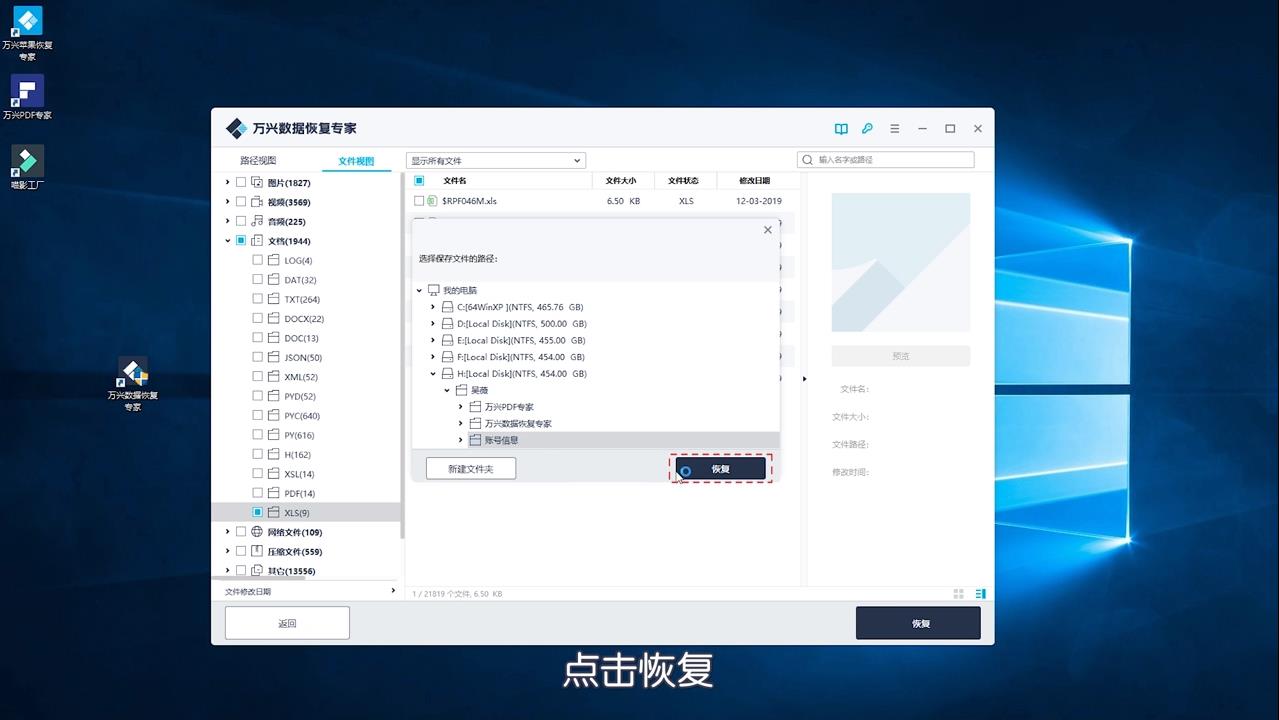Screen dimensions: 1279x720
Task: Sort by 文件大小 column header
Action: [621, 181]
